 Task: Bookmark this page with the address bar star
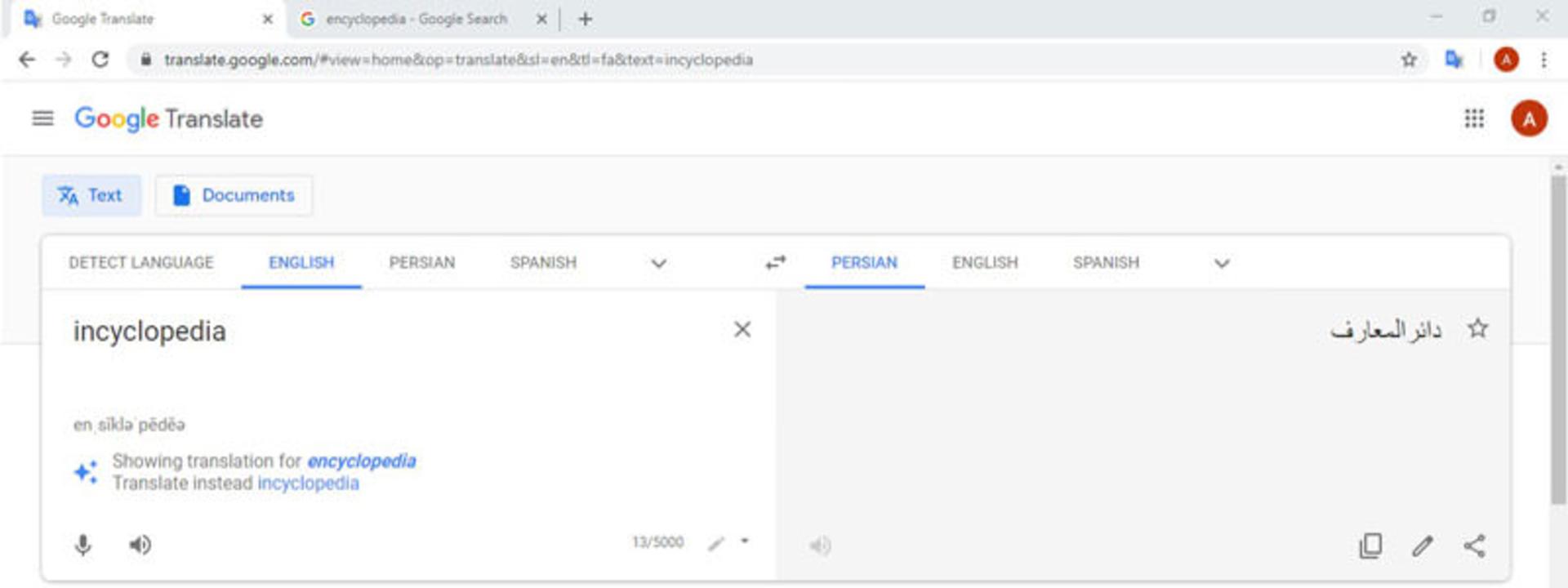tap(1409, 60)
